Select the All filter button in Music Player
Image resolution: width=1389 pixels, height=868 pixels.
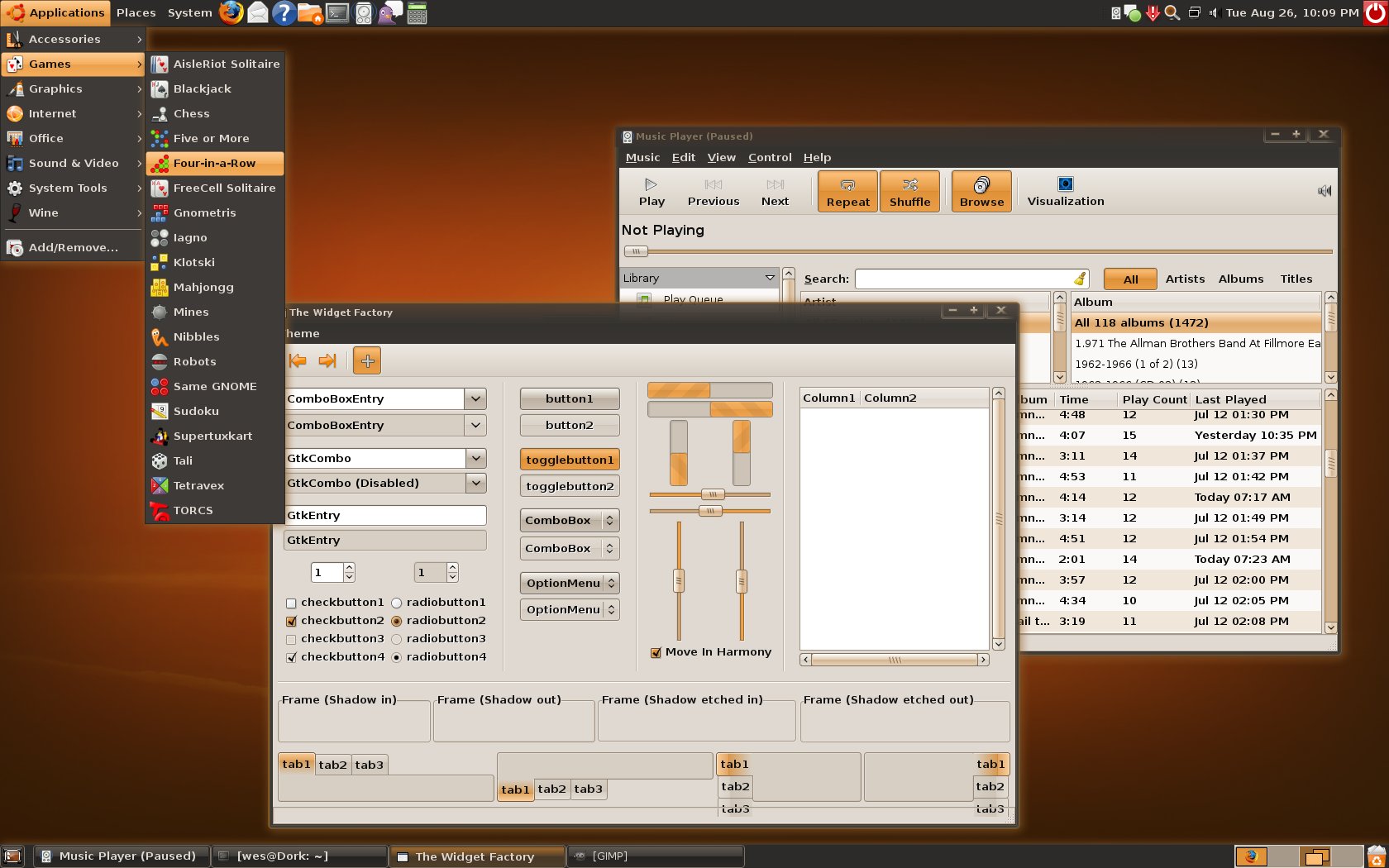[1130, 279]
